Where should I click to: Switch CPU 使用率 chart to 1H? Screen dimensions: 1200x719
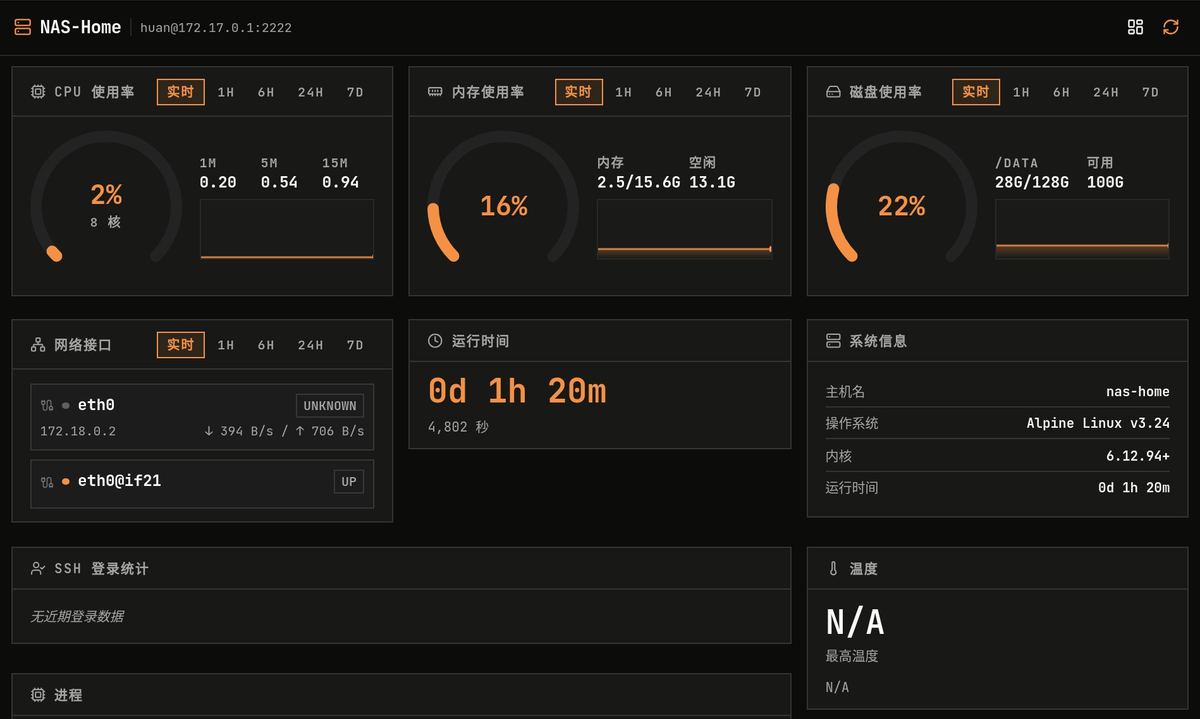coord(226,92)
